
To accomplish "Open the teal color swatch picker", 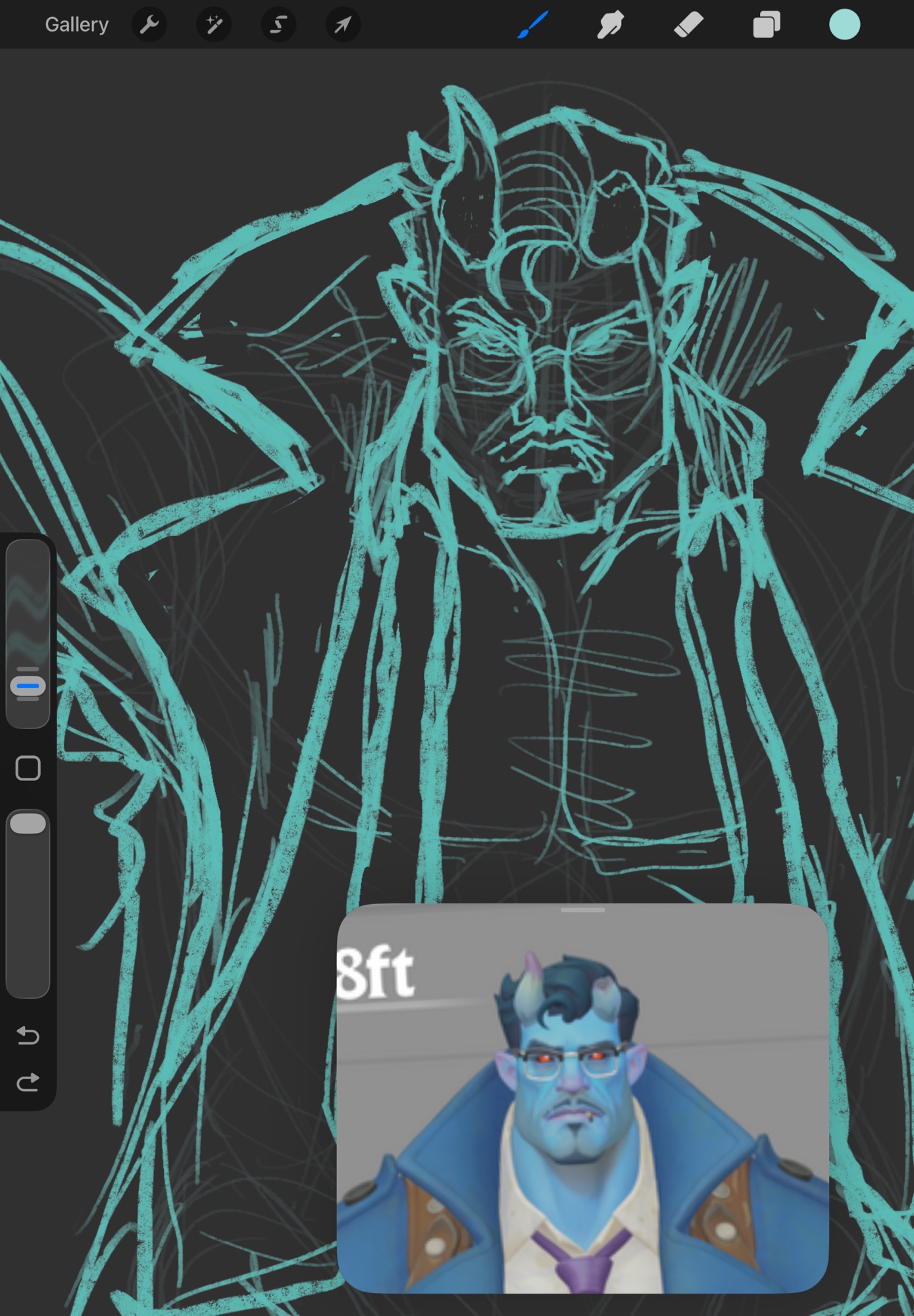I will click(844, 25).
